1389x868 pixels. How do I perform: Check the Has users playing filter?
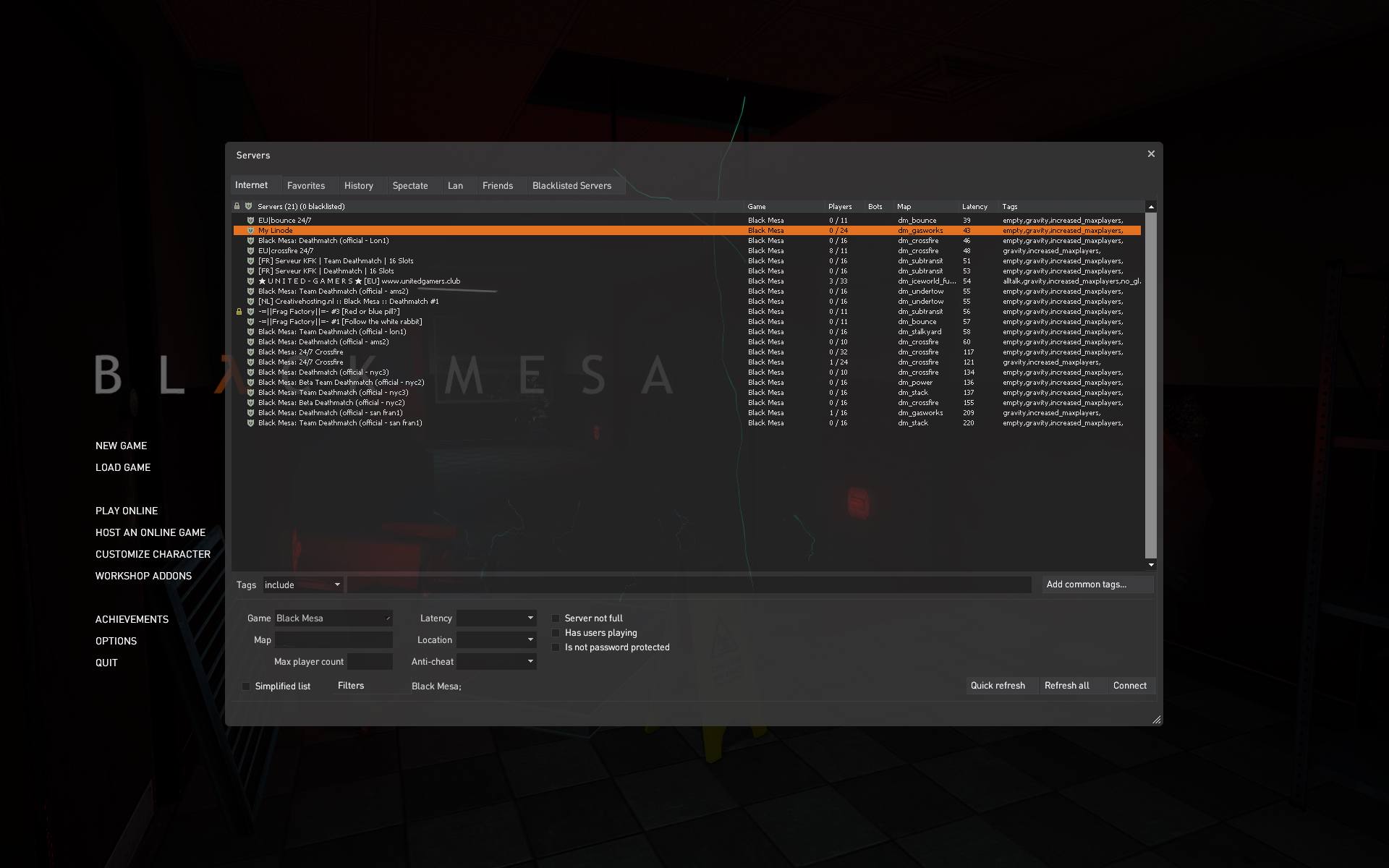556,632
